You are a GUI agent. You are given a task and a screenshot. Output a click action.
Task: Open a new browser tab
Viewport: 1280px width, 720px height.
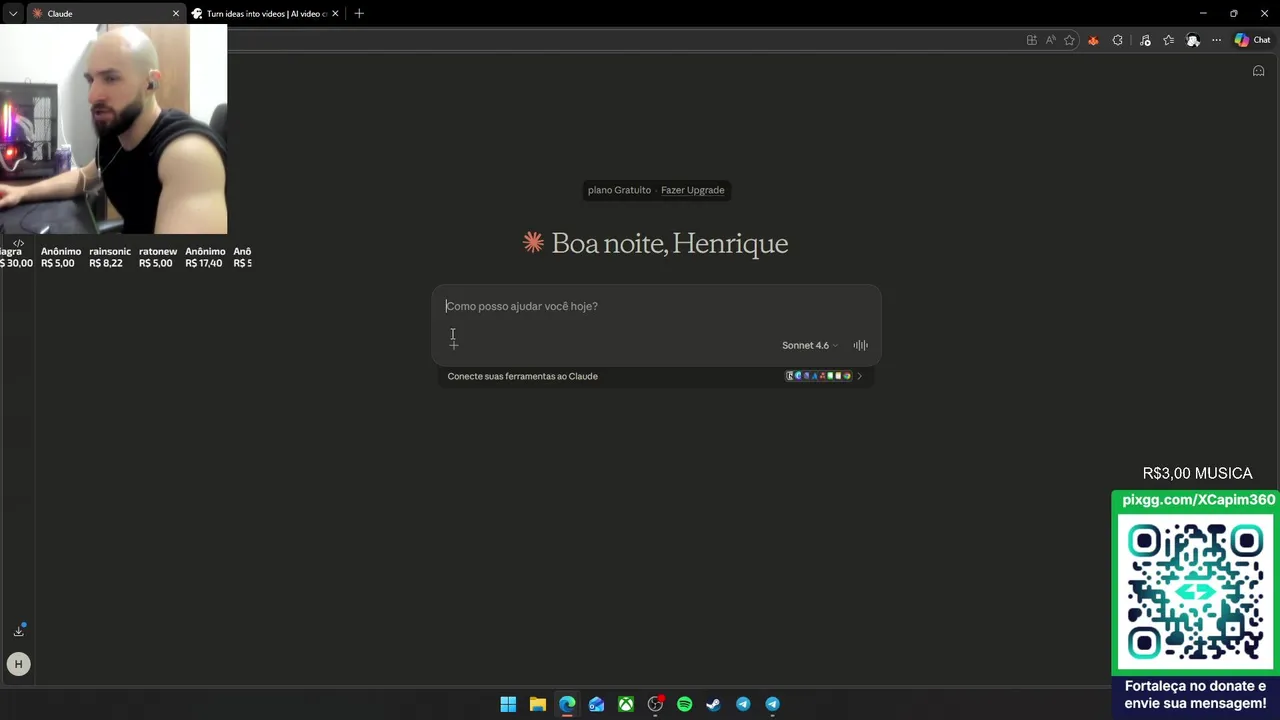tap(359, 14)
